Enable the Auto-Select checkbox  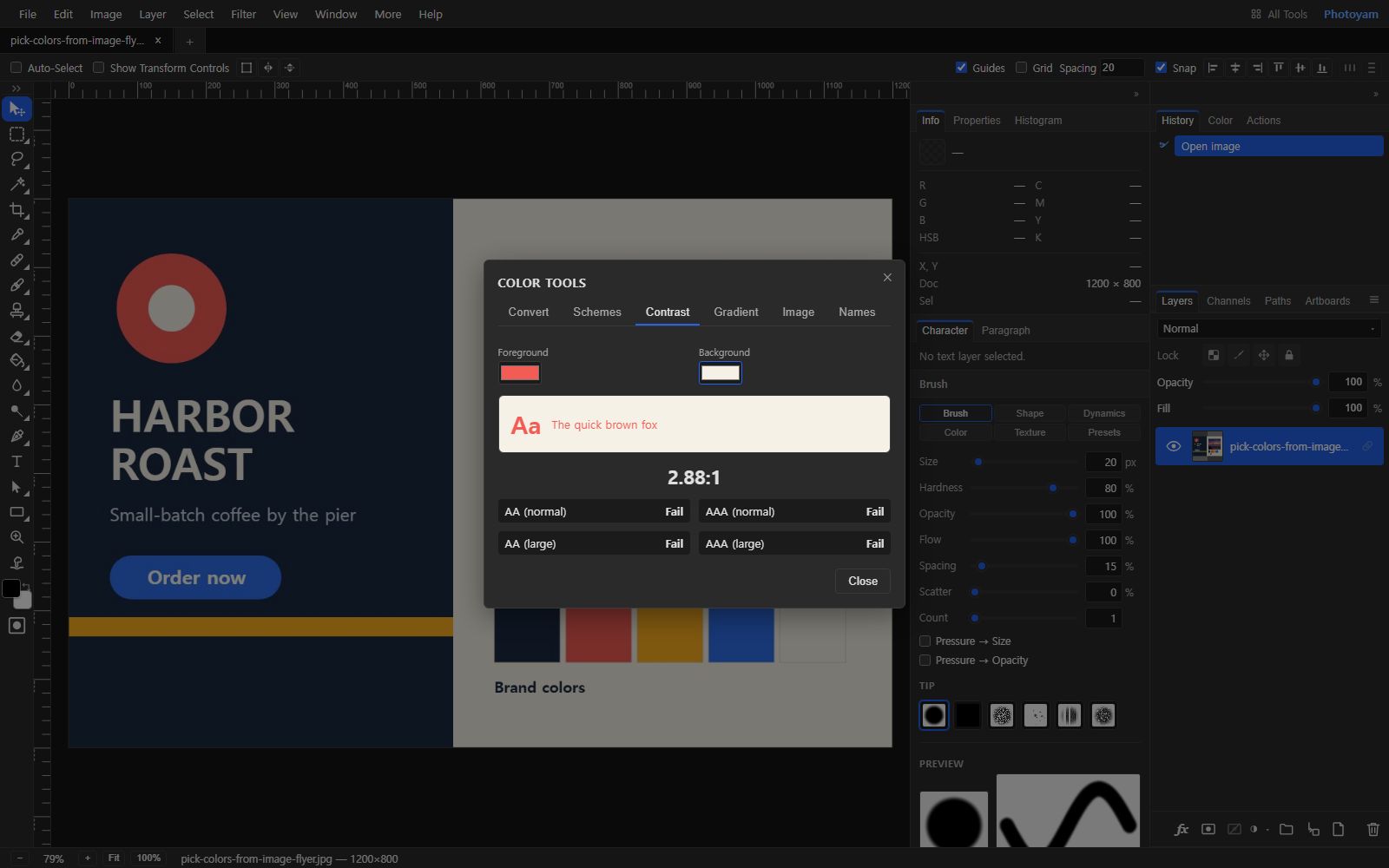click(16, 68)
